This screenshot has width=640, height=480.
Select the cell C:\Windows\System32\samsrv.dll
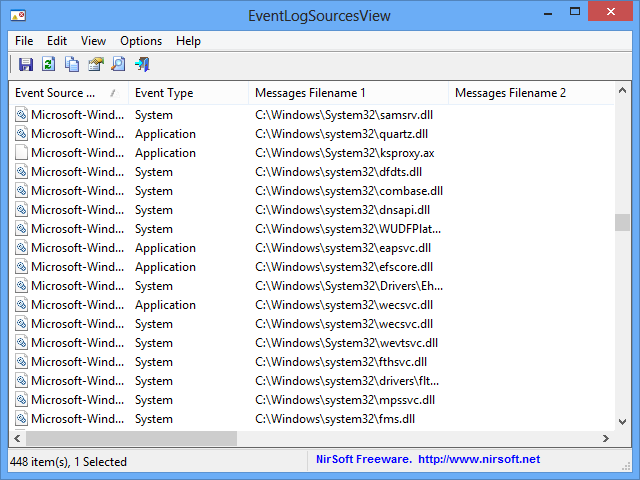pyautogui.click(x=344, y=115)
